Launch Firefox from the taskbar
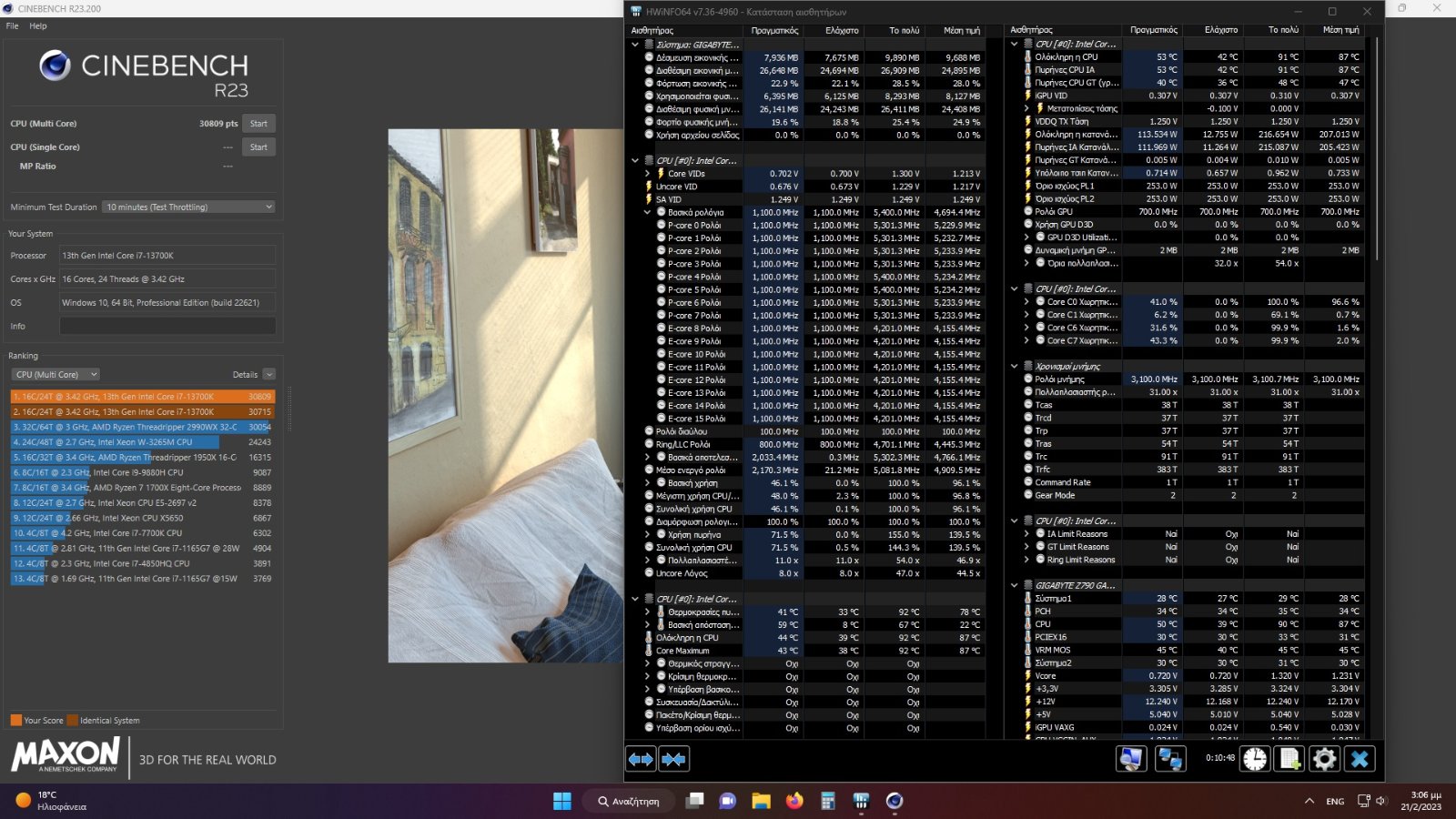This screenshot has width=1456, height=819. point(794,801)
